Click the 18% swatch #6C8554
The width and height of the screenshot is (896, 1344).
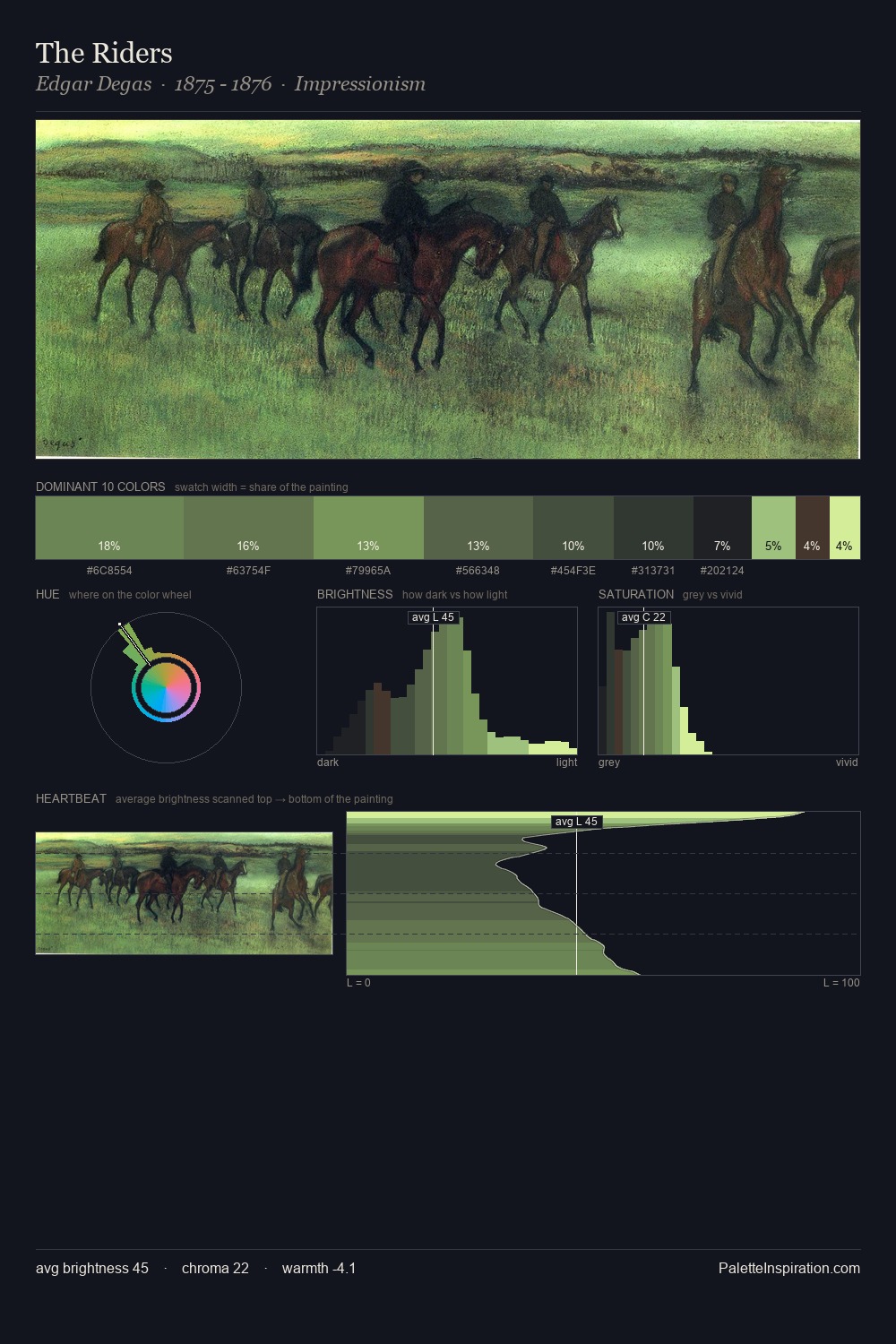point(109,528)
